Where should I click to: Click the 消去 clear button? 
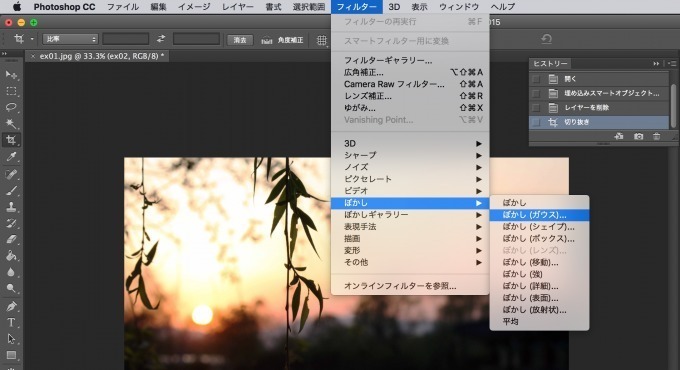[x=240, y=40]
